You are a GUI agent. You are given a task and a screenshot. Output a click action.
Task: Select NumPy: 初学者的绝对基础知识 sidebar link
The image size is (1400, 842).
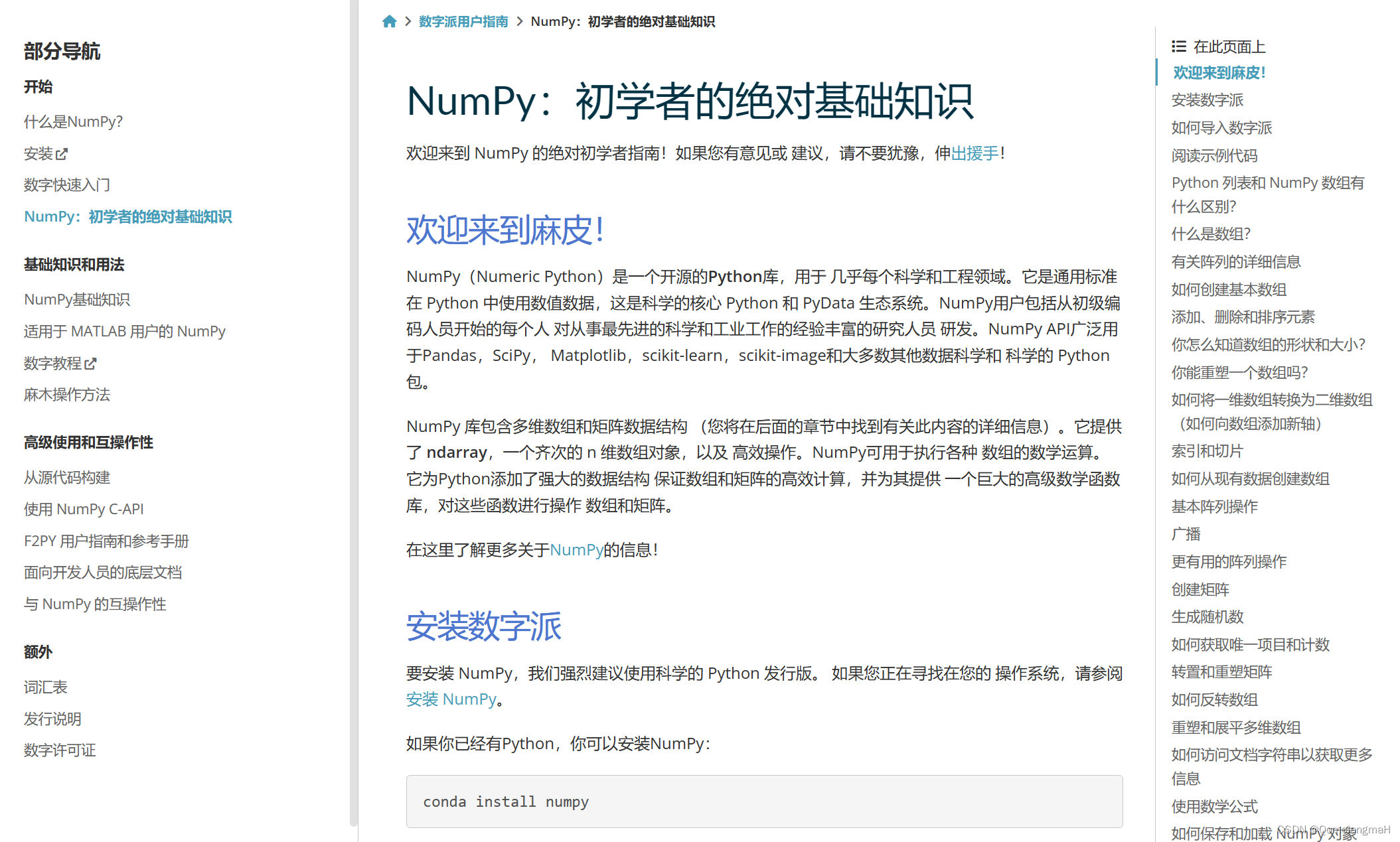[x=128, y=216]
